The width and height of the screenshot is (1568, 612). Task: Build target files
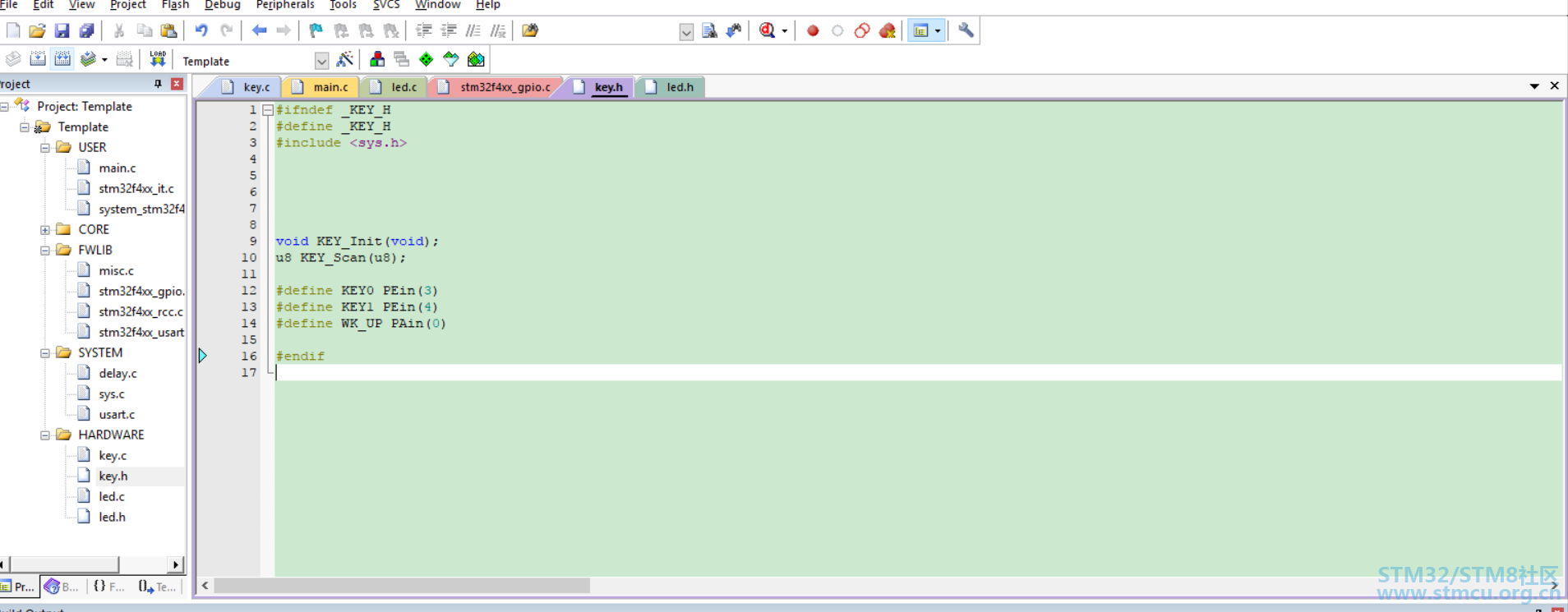[x=38, y=59]
